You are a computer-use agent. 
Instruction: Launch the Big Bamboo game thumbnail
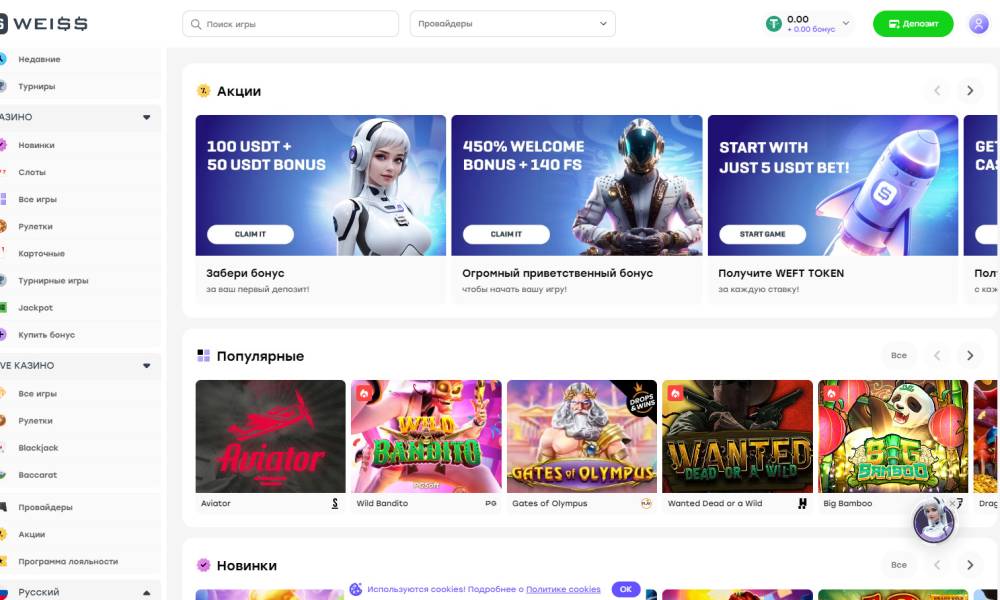pyautogui.click(x=893, y=436)
